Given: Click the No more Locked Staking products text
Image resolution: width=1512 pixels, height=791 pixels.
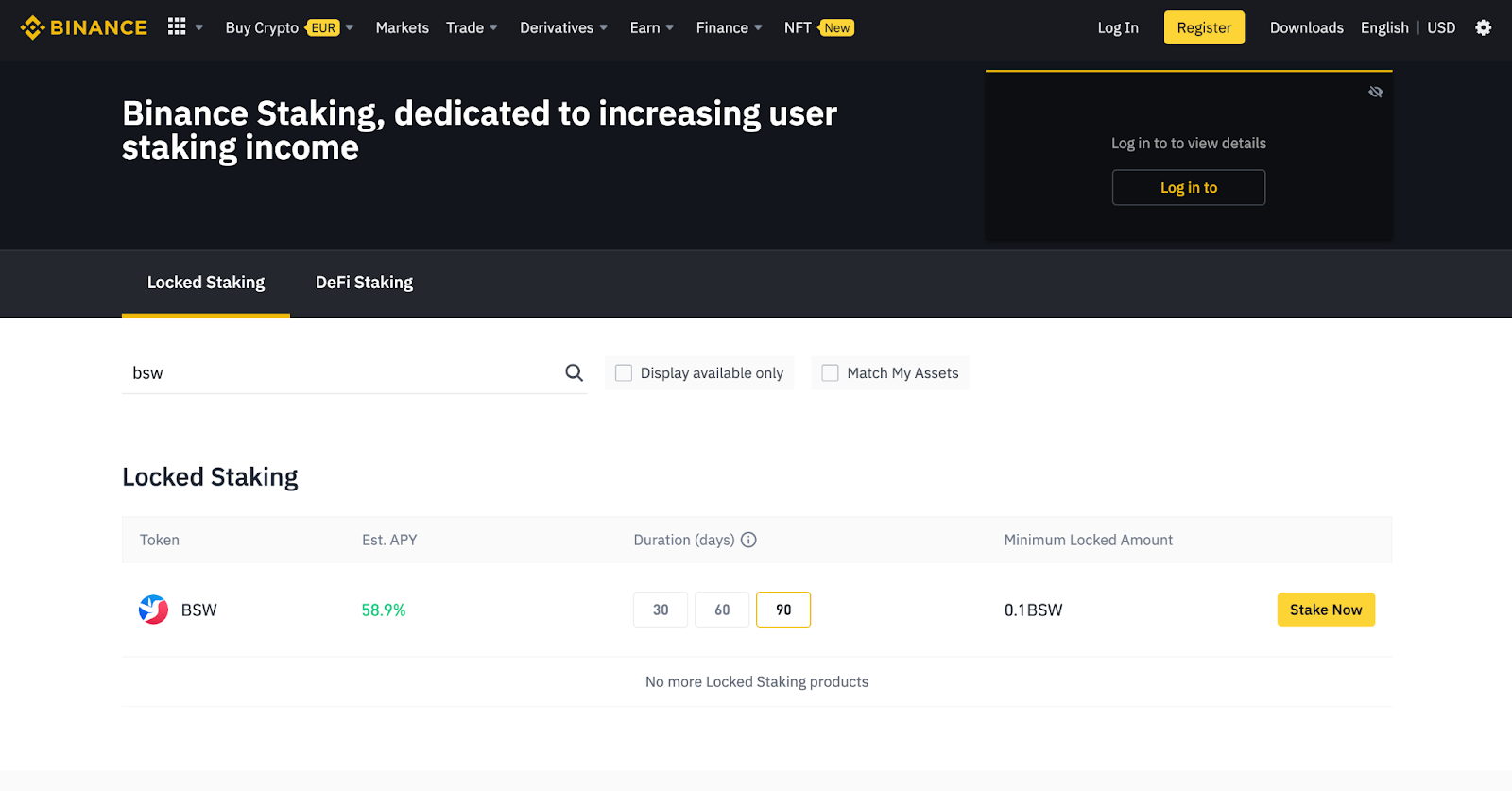Looking at the screenshot, I should point(757,681).
